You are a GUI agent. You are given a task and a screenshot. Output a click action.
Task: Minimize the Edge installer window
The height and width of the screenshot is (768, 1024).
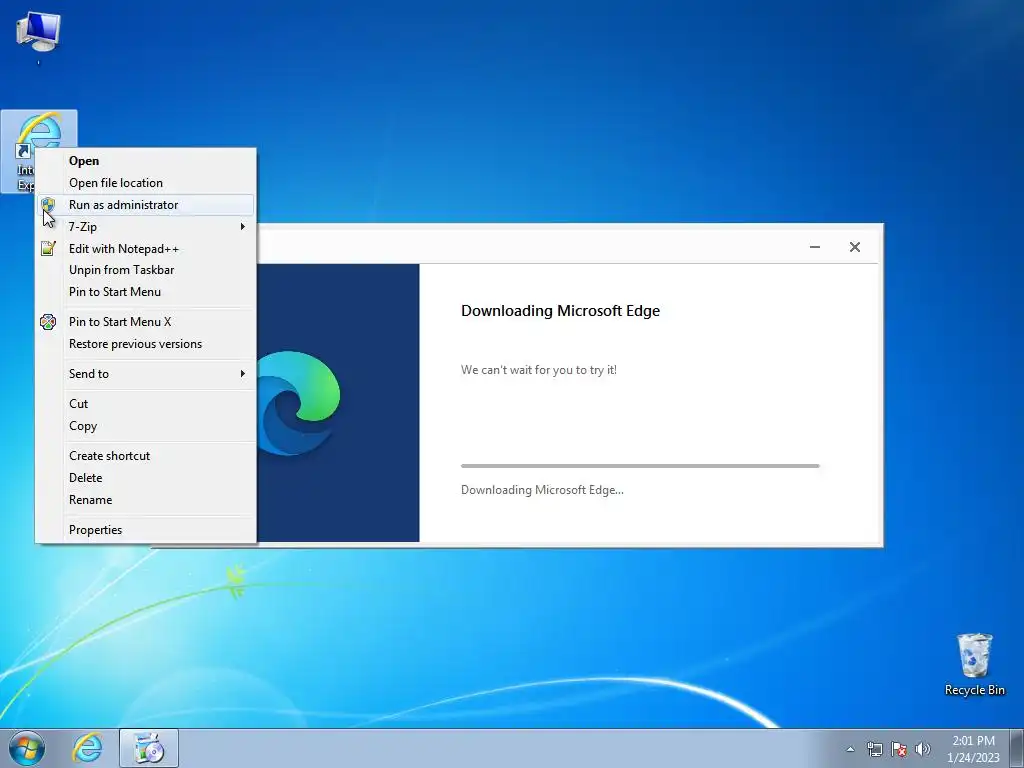[x=815, y=247]
